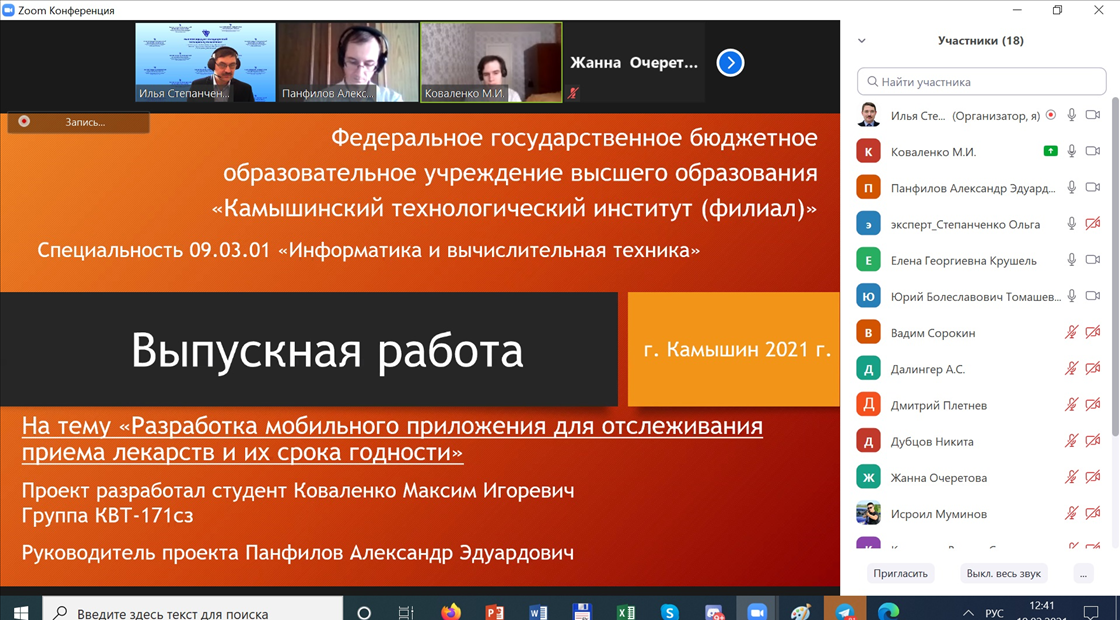Viewport: 1120px width, 620px height.
Task: Select participant Исроил Муминов in list
Action: pyautogui.click(x=938, y=514)
